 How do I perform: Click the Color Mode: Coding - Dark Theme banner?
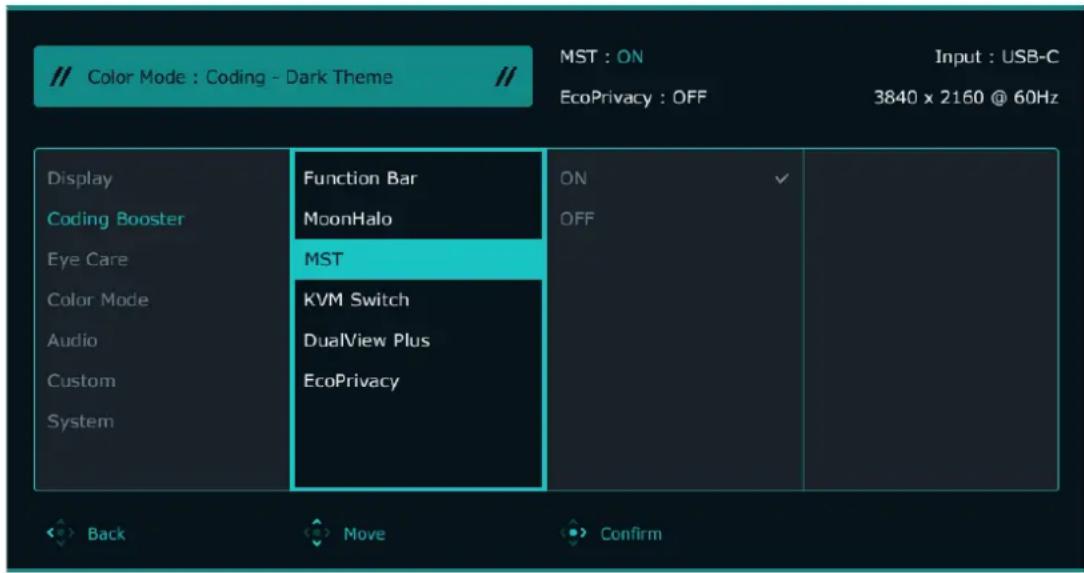click(x=283, y=77)
